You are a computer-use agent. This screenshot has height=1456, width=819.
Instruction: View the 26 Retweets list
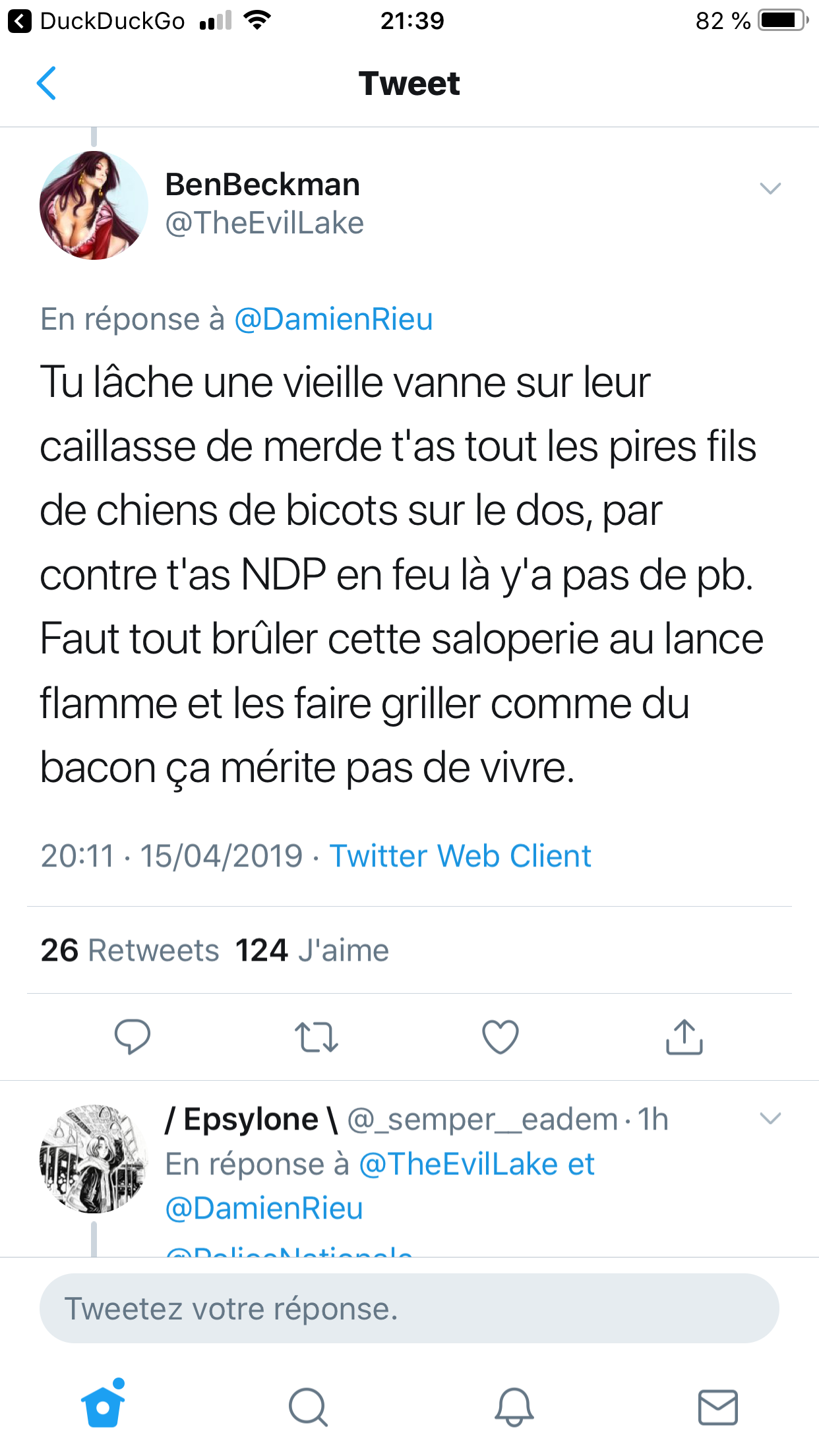[130, 950]
